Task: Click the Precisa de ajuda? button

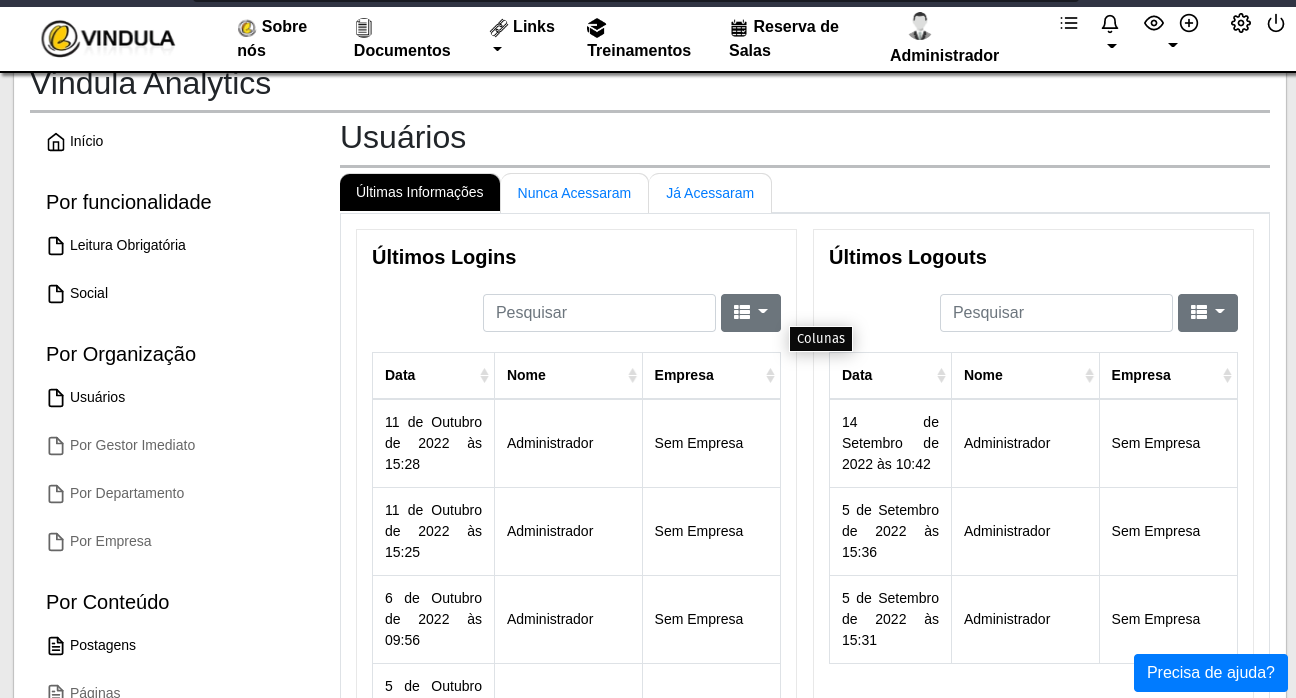Action: [1210, 673]
